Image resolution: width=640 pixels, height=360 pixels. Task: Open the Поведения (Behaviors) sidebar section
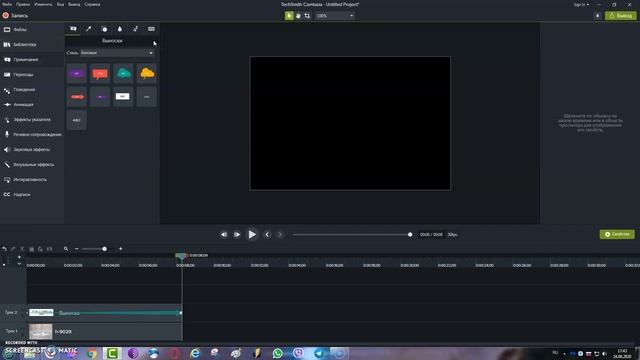(x=32, y=90)
